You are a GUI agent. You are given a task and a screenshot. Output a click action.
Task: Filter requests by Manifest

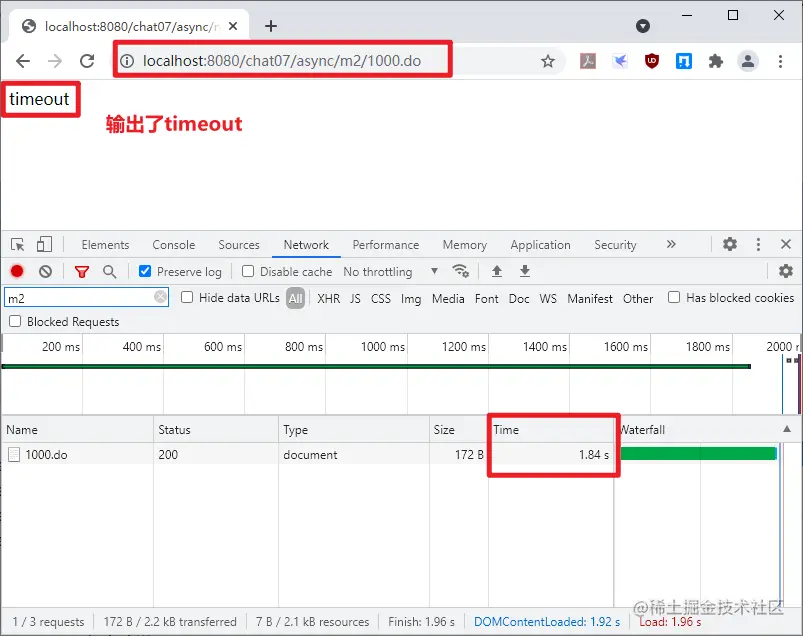[x=589, y=299]
